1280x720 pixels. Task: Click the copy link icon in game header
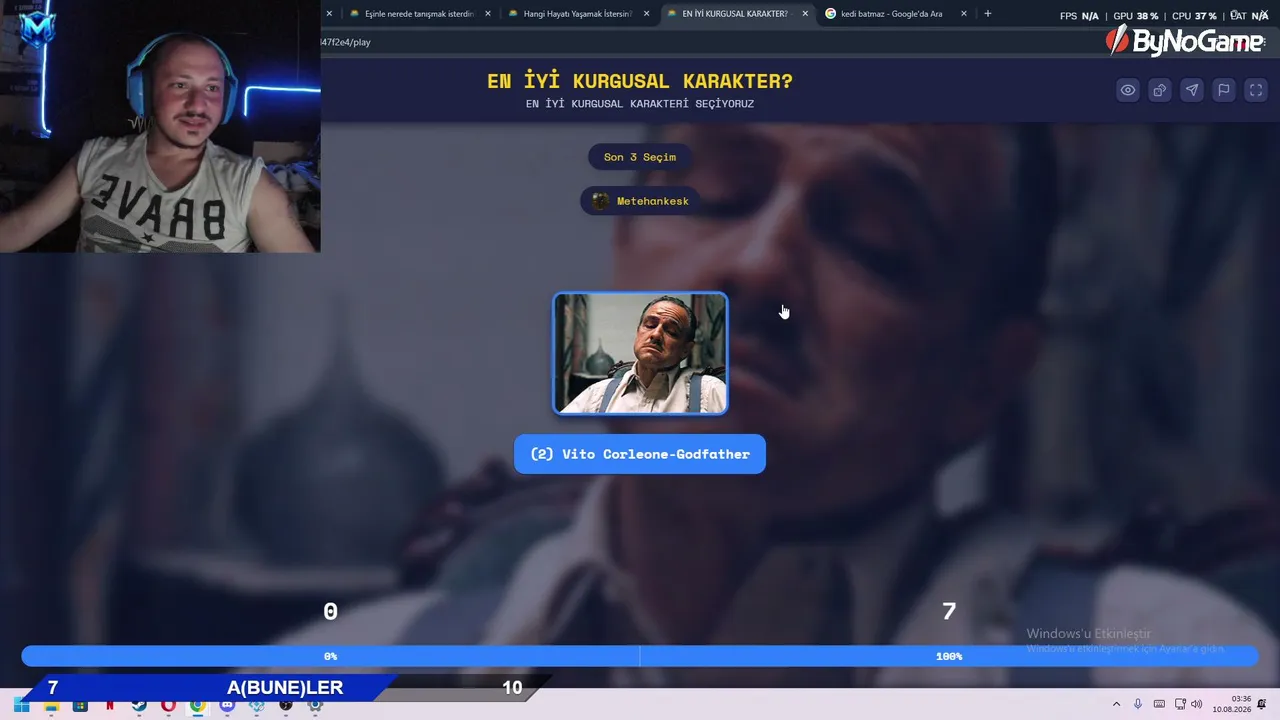coord(1160,90)
